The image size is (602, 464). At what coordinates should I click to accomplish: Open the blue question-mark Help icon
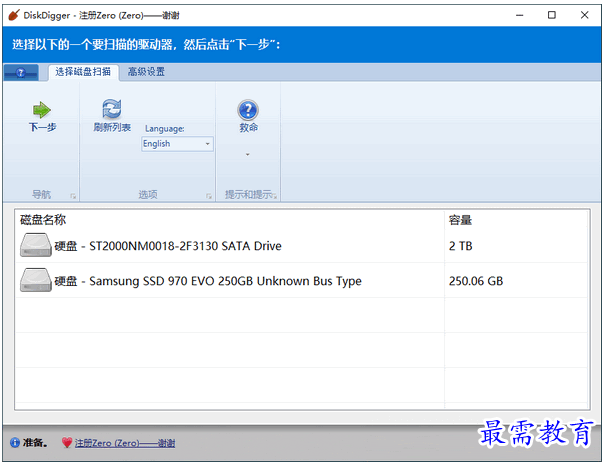[248, 110]
